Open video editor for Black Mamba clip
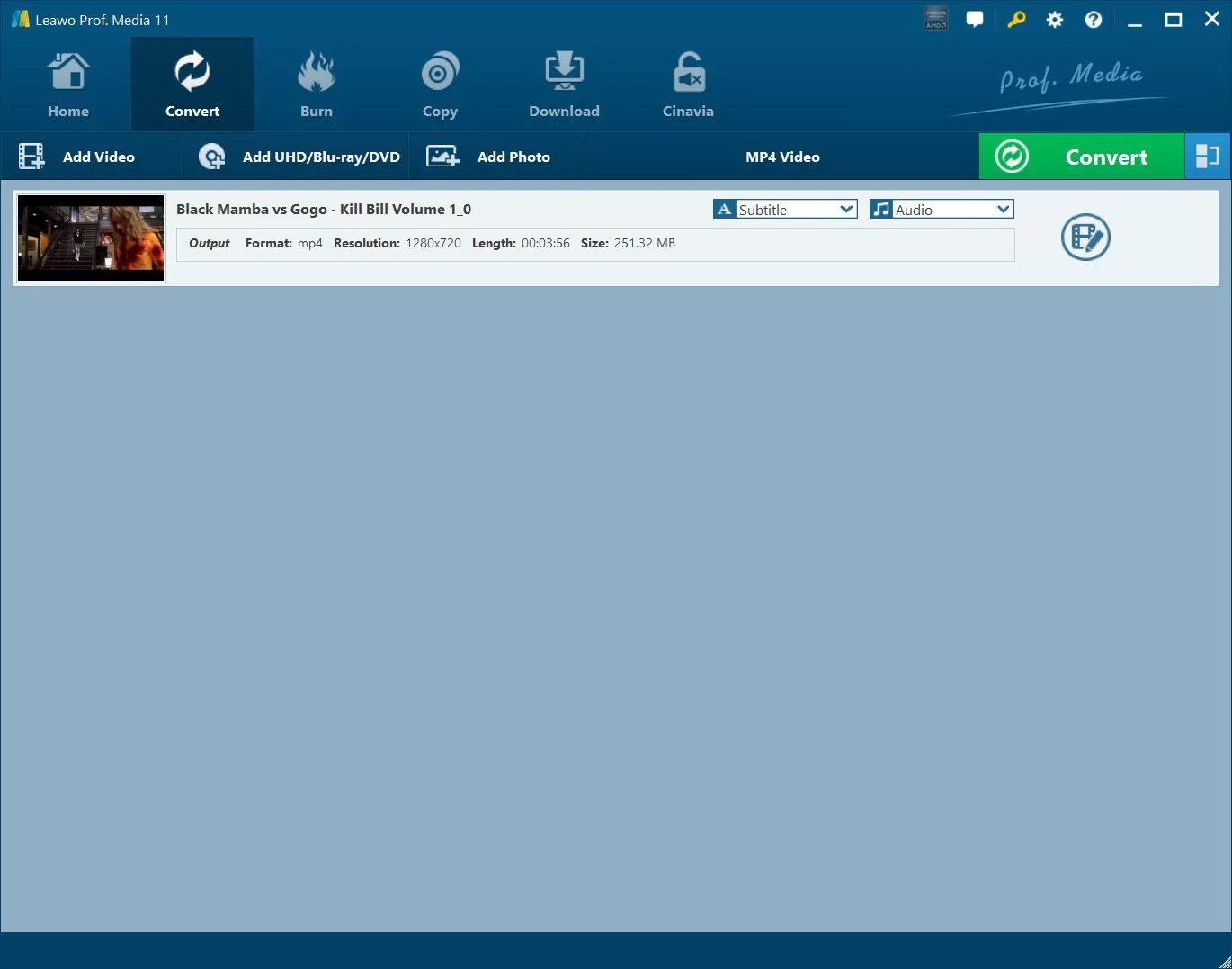This screenshot has width=1232, height=969. click(1085, 238)
